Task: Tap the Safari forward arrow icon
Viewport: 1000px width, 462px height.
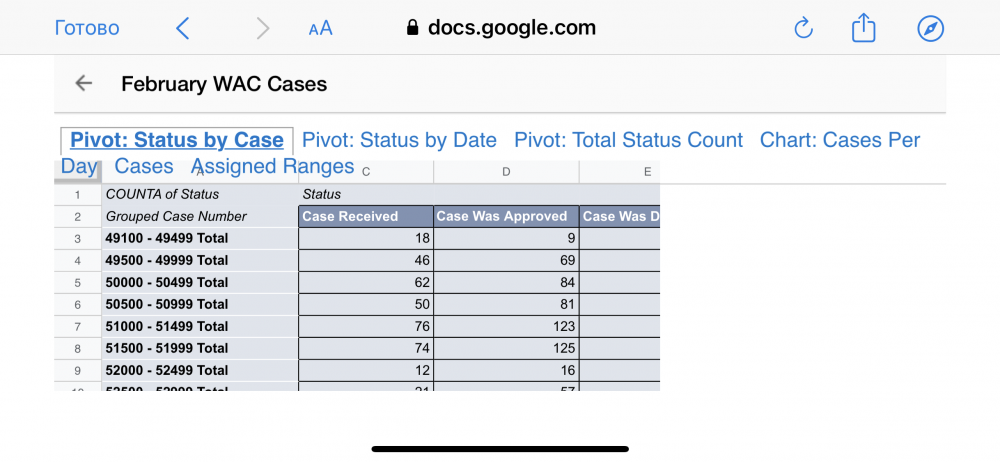Action: pos(263,29)
